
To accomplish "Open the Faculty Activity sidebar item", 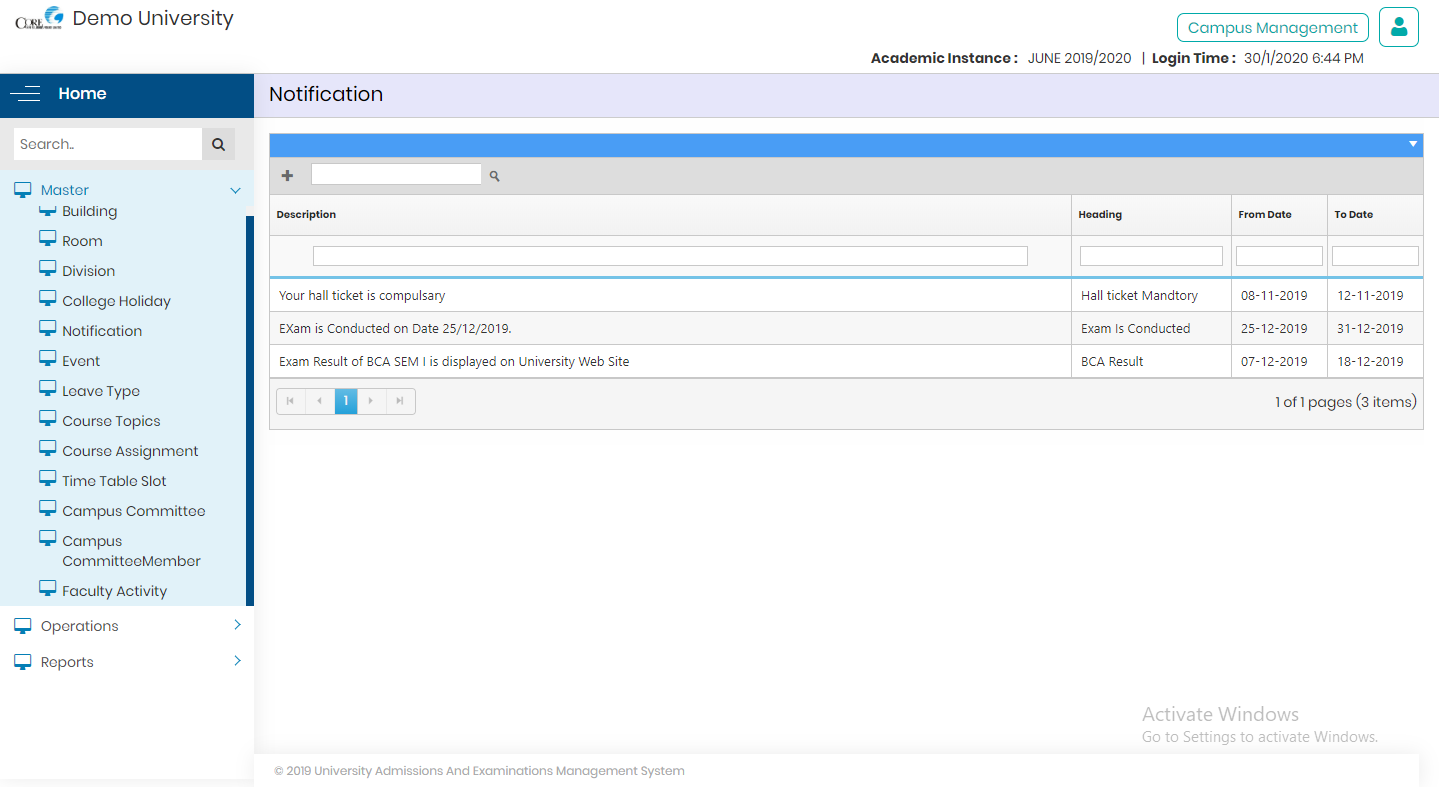I will click(x=114, y=591).
